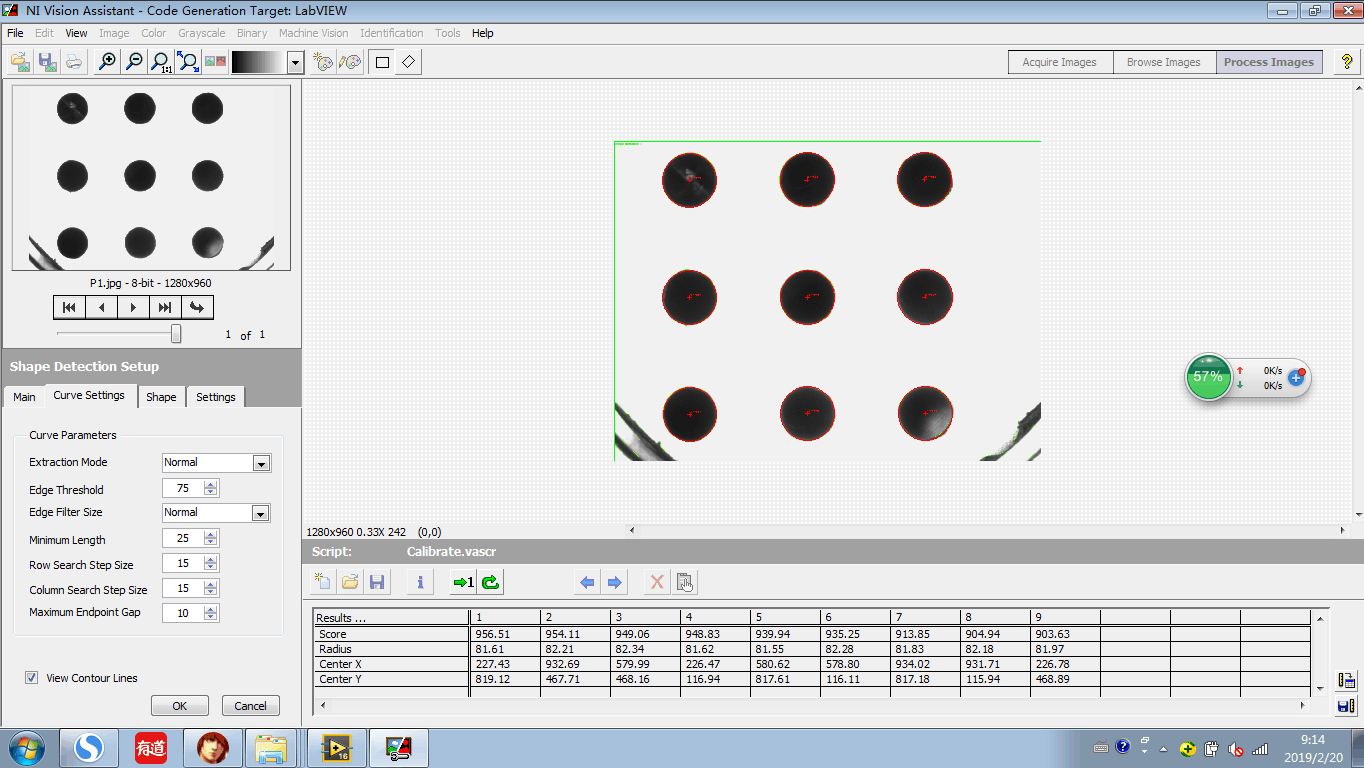Activate the diamond ROI tool
The height and width of the screenshot is (768, 1364).
(x=408, y=61)
